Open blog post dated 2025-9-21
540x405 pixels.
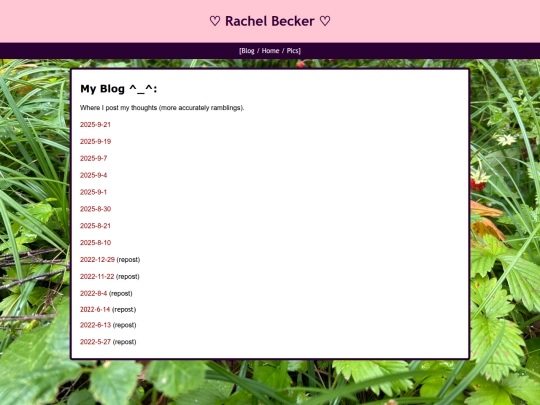(x=95, y=125)
